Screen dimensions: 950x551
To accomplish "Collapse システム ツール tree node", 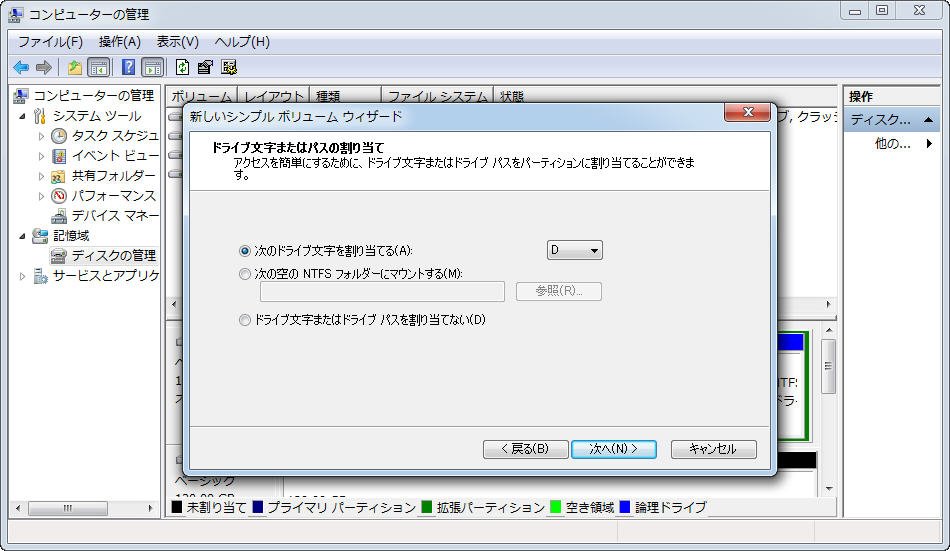I will (x=22, y=116).
